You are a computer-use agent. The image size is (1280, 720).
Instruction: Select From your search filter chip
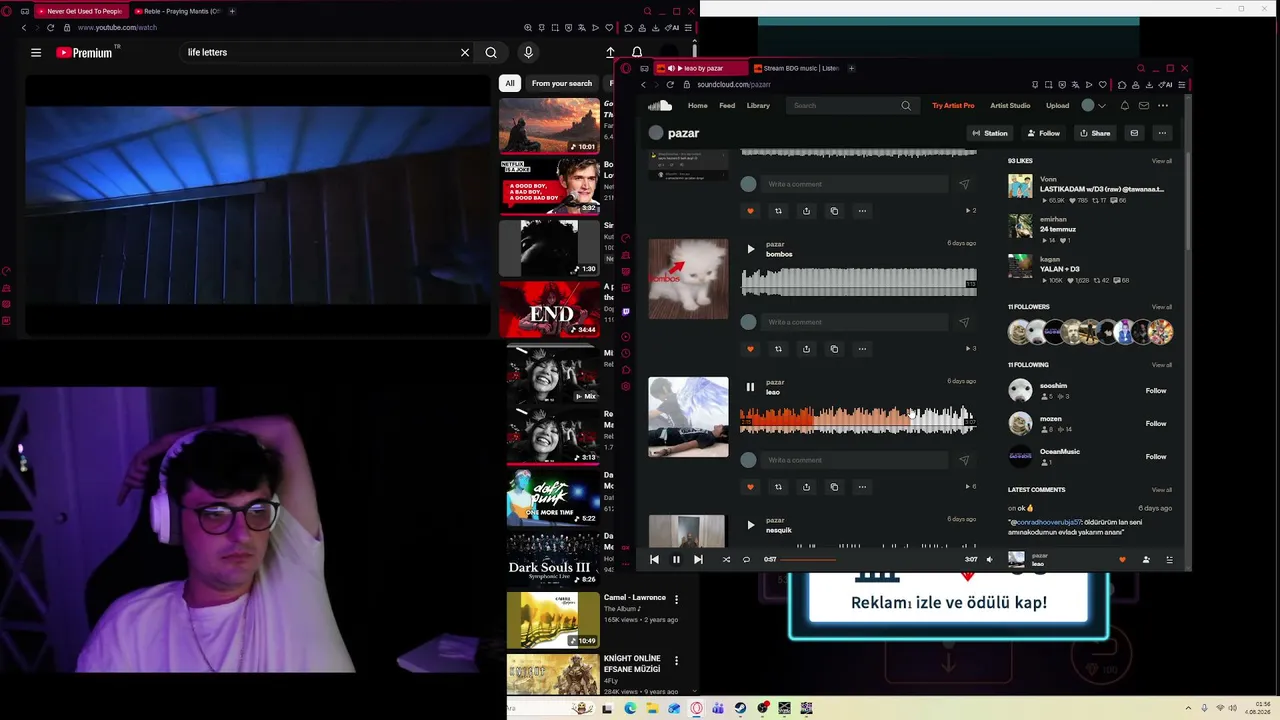562,83
